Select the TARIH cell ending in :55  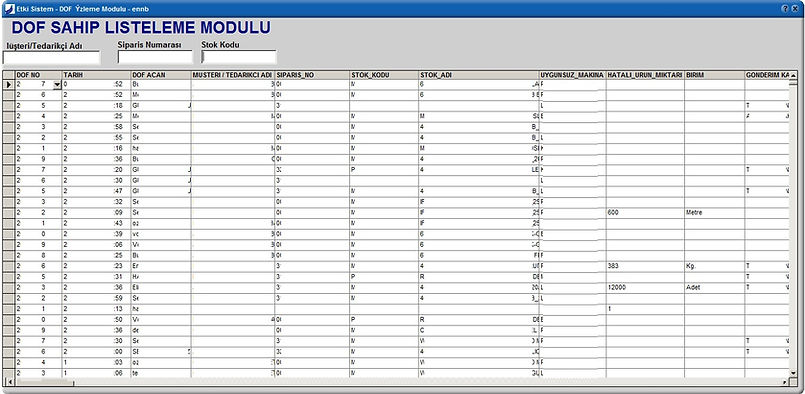pyautogui.click(x=96, y=138)
